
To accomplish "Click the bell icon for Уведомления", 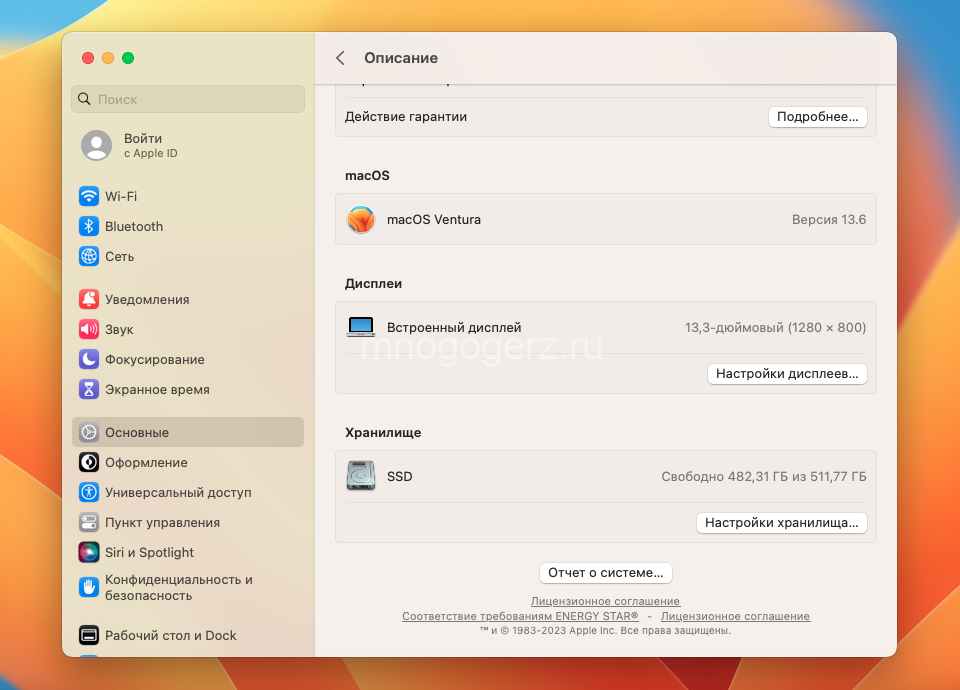I will pos(89,299).
